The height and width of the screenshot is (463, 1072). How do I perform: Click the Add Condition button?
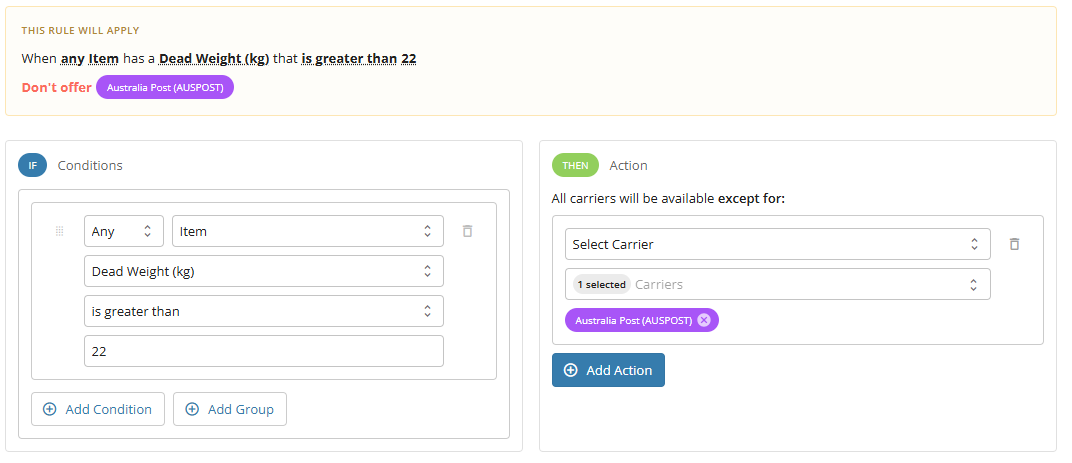tap(98, 409)
